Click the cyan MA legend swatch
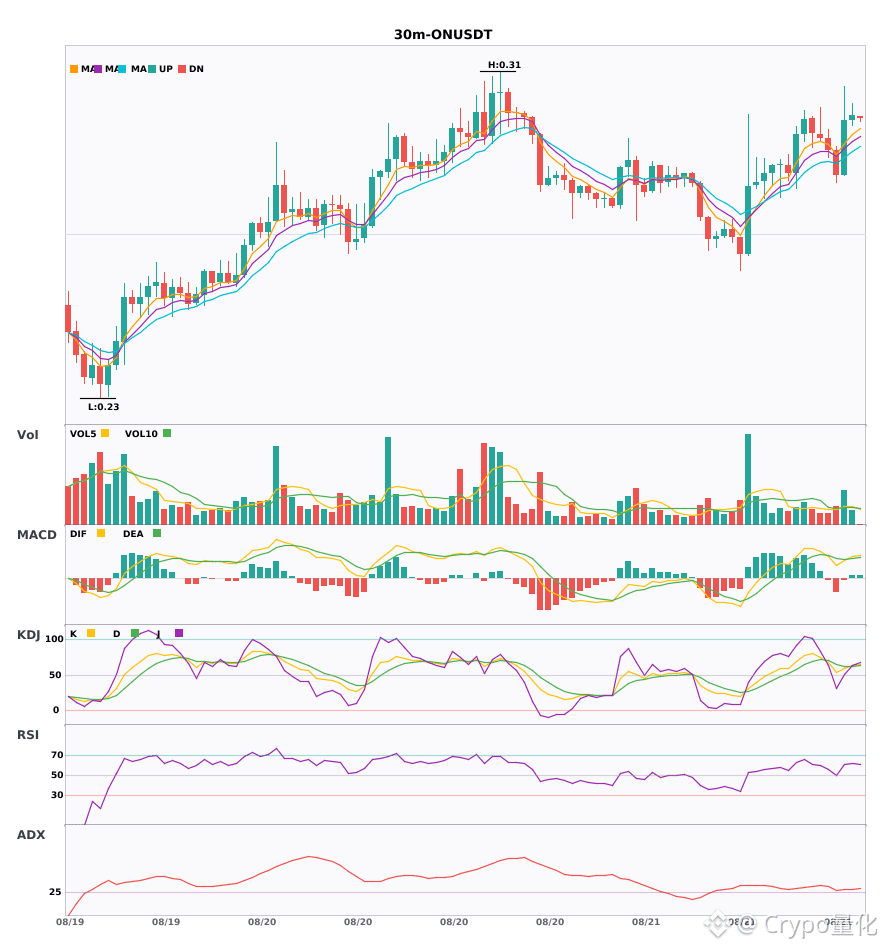Image resolution: width=885 pixels, height=950 pixels. pyautogui.click(x=122, y=69)
